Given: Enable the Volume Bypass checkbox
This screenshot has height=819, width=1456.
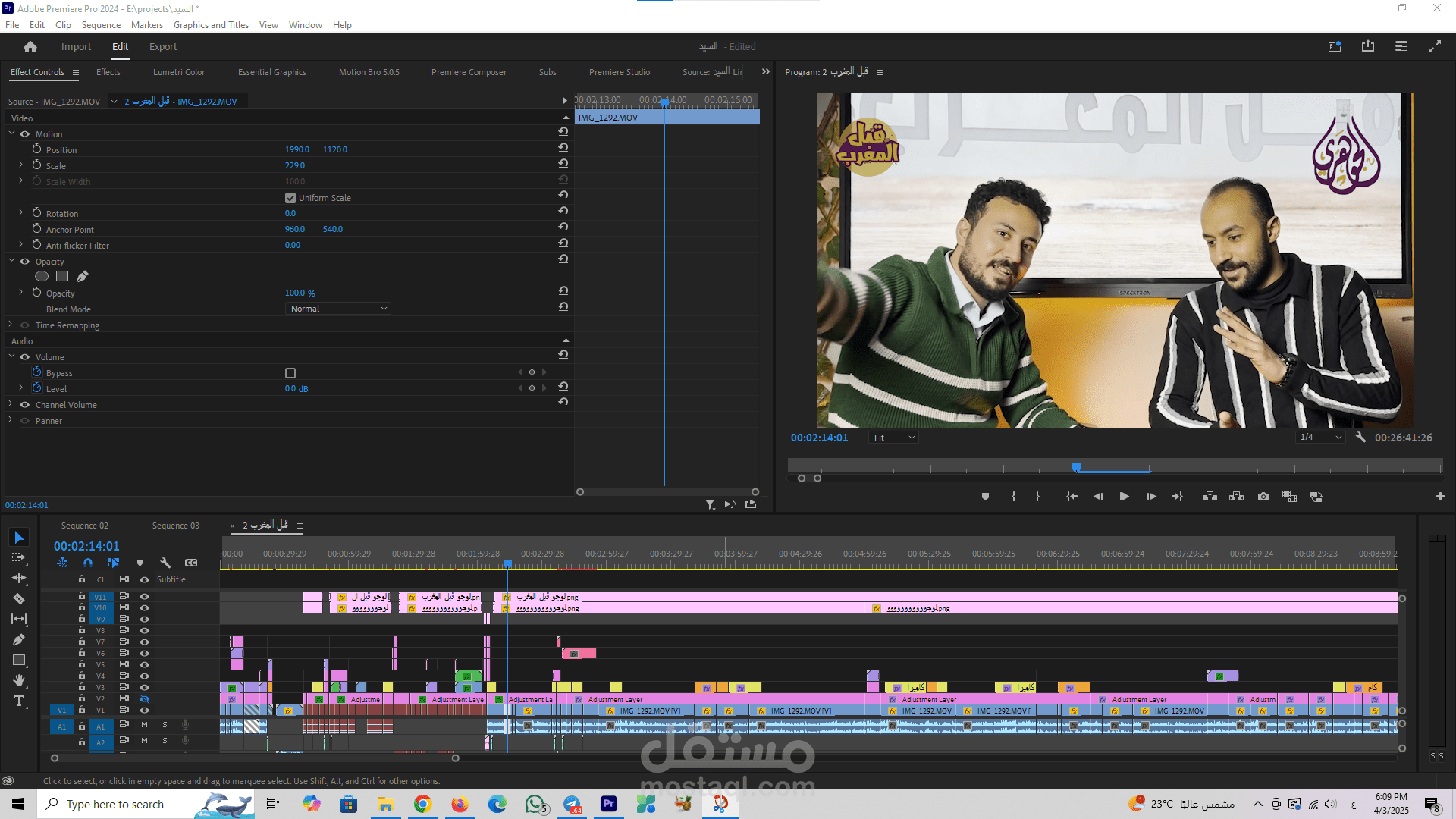Looking at the screenshot, I should 290,373.
